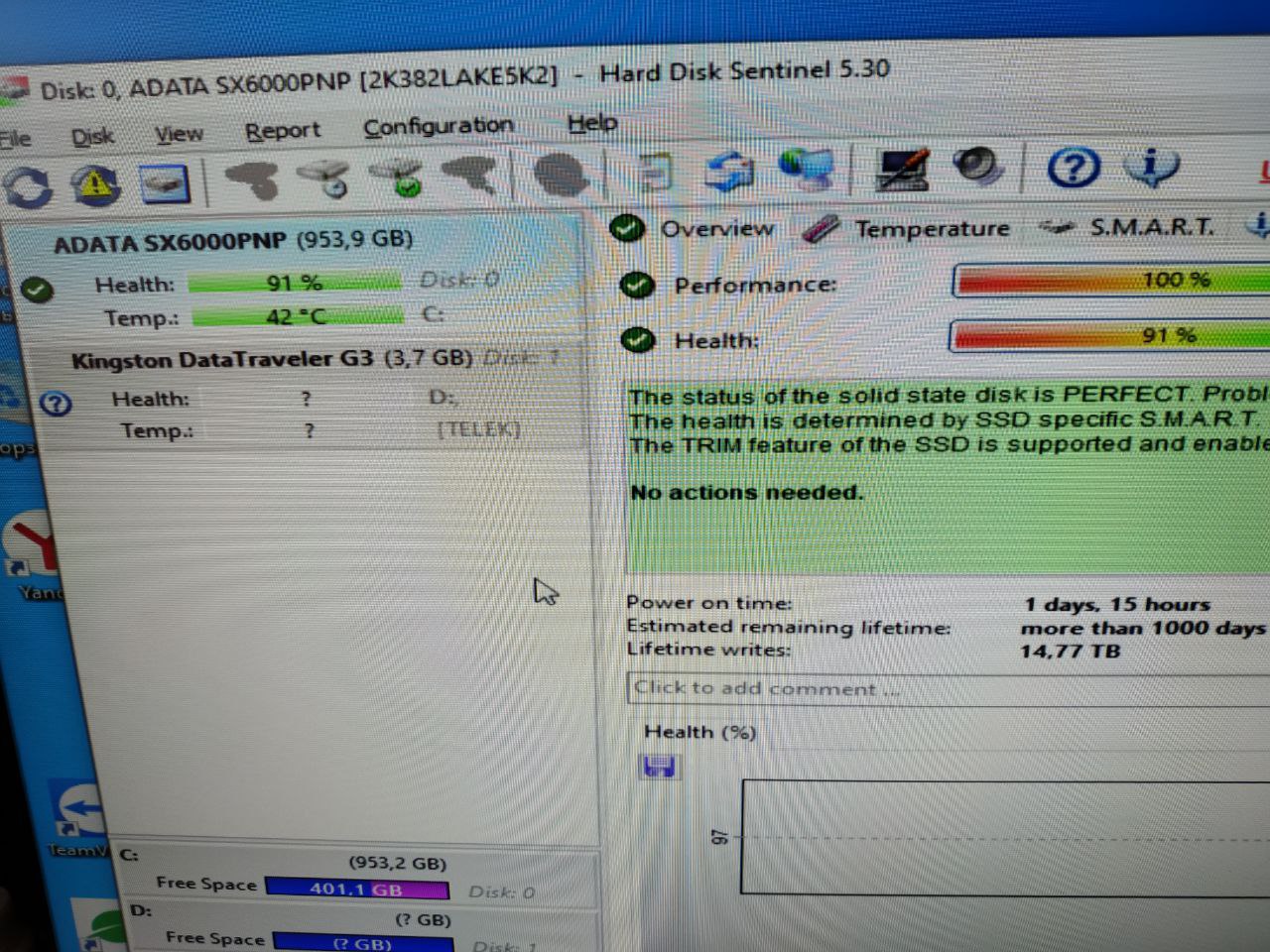Click the Refresh arrows toolbar icon
The image size is (1270, 952).
click(27, 186)
